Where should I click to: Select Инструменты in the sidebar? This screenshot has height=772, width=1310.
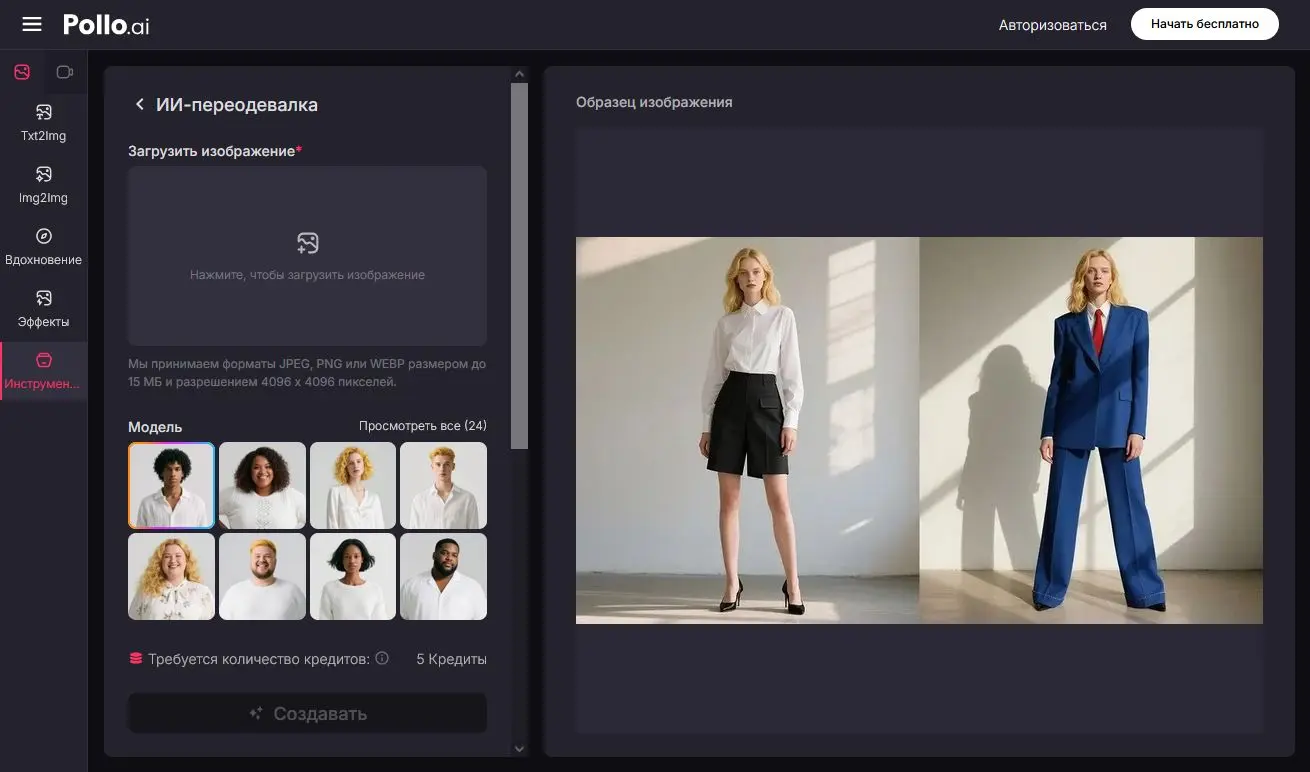coord(43,371)
